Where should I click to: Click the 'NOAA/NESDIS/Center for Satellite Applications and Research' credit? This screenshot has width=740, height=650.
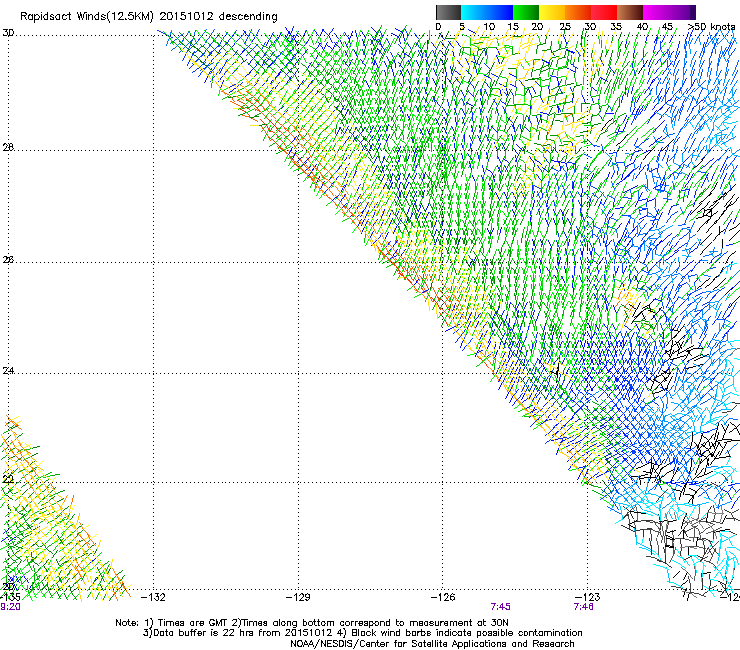click(432, 644)
